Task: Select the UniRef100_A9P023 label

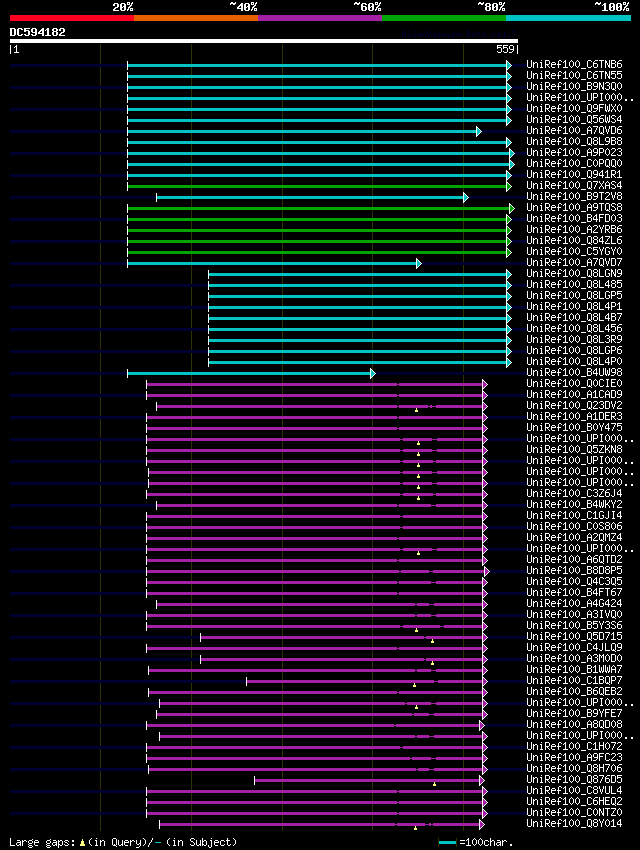Action: coord(574,152)
